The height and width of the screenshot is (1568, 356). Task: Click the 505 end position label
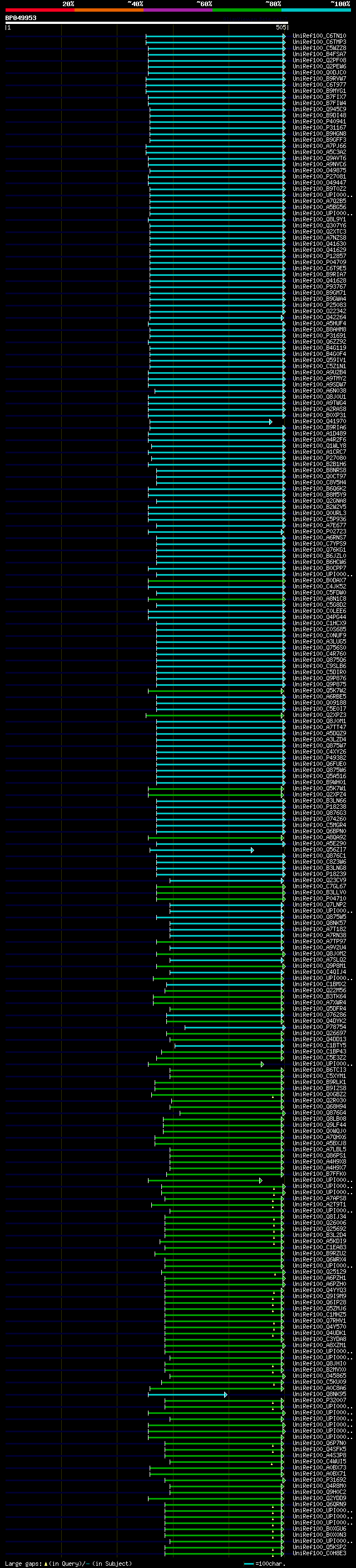[x=280, y=27]
